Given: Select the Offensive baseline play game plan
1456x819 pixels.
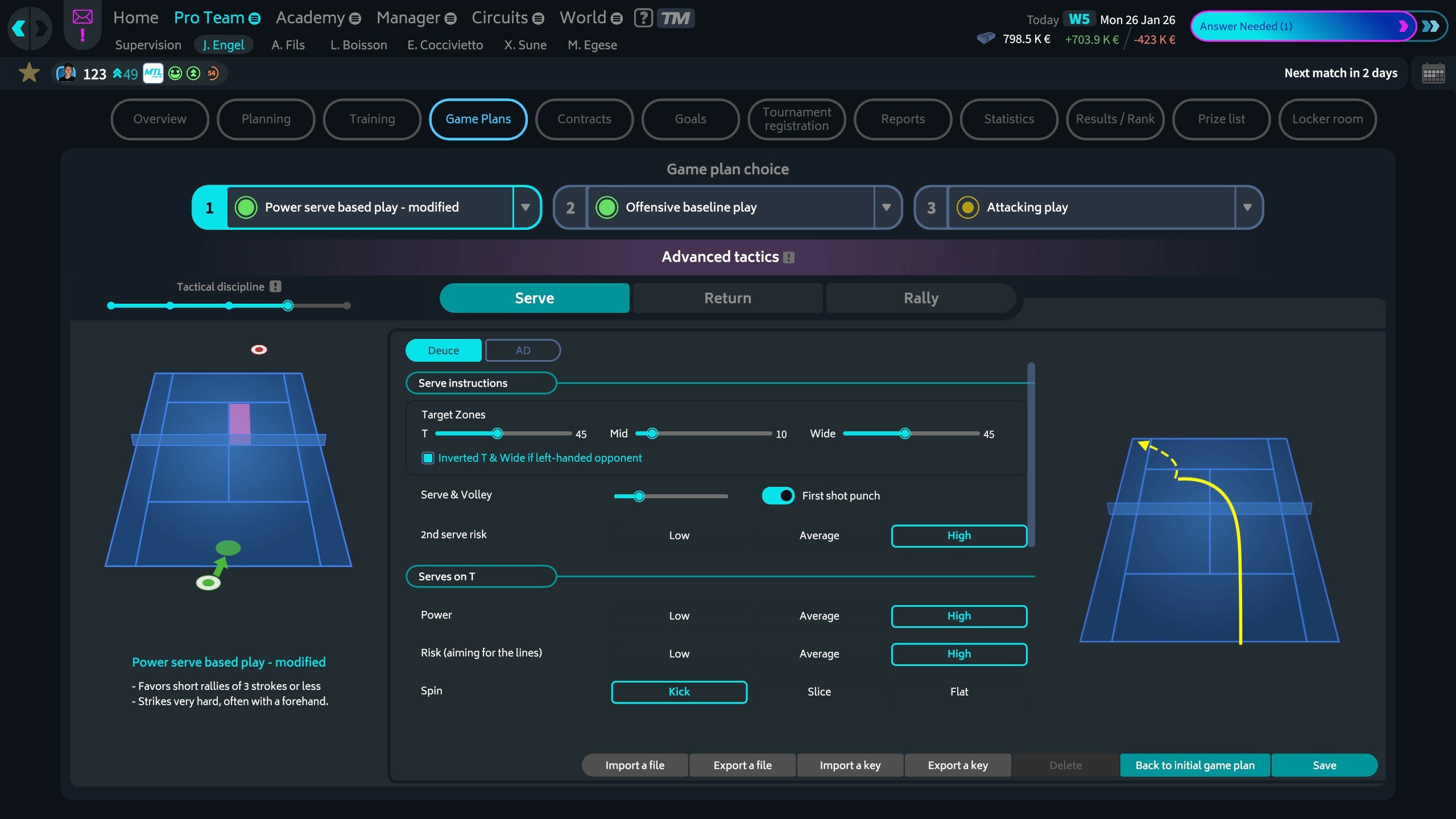Looking at the screenshot, I should click(x=731, y=207).
